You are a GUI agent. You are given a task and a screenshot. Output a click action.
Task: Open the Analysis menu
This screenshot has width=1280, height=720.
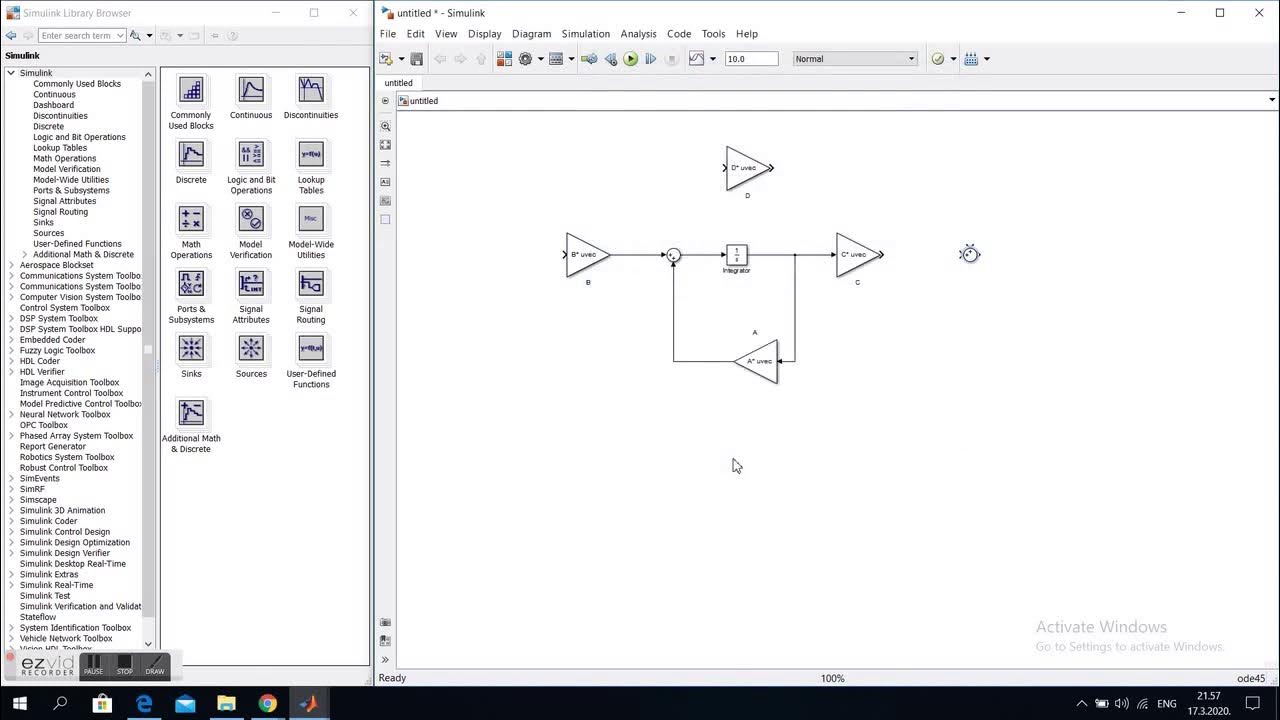[638, 34]
